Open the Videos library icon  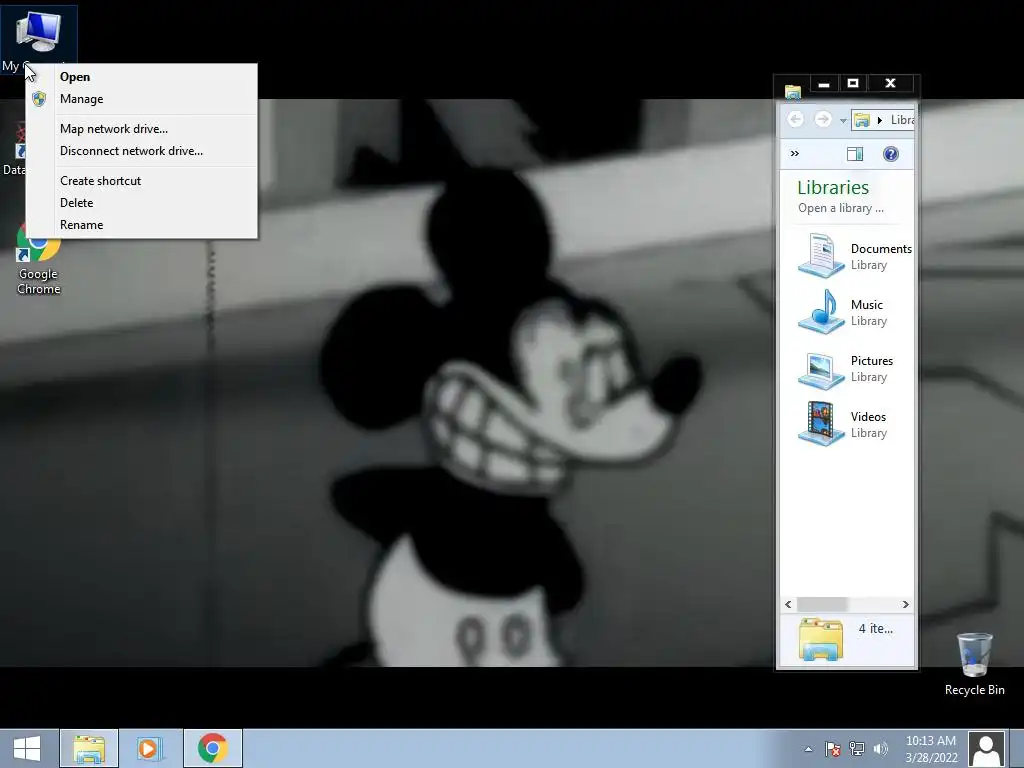[821, 424]
